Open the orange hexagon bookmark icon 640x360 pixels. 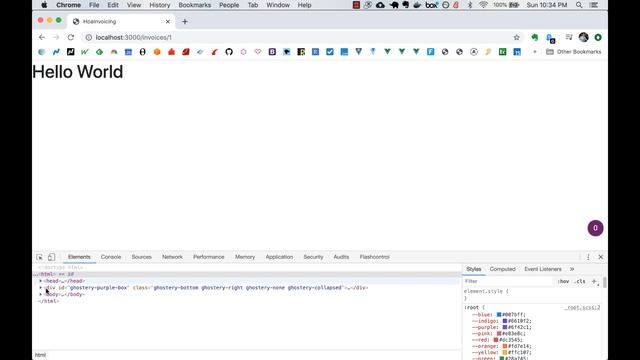click(157, 52)
